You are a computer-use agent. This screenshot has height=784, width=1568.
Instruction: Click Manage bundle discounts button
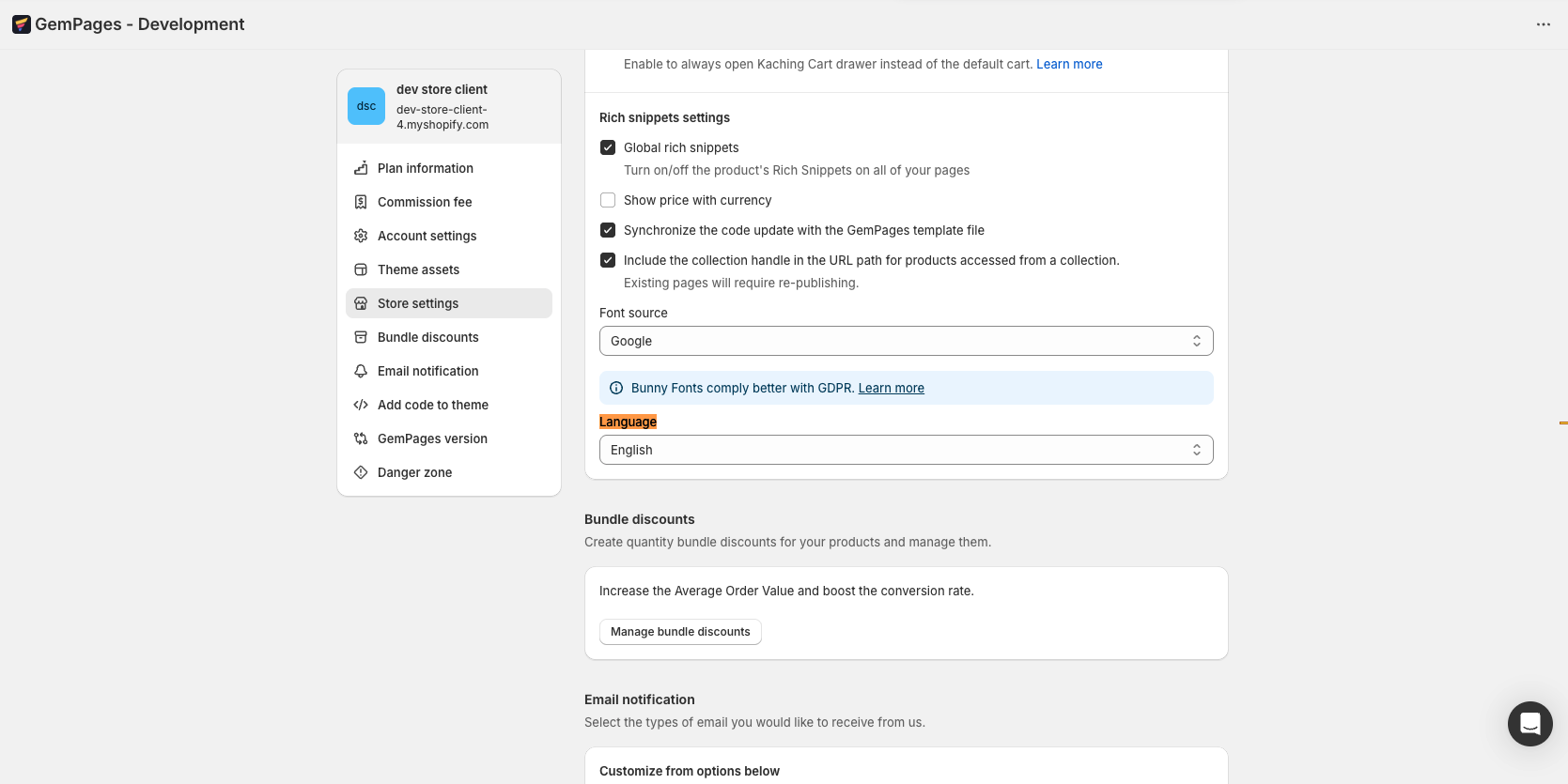[680, 632]
